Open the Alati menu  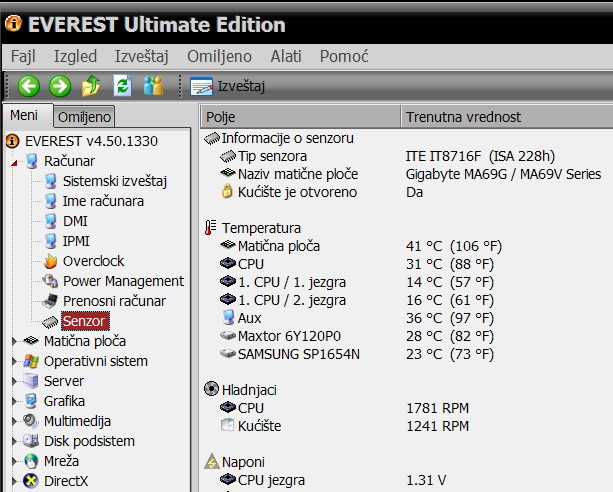(x=286, y=56)
